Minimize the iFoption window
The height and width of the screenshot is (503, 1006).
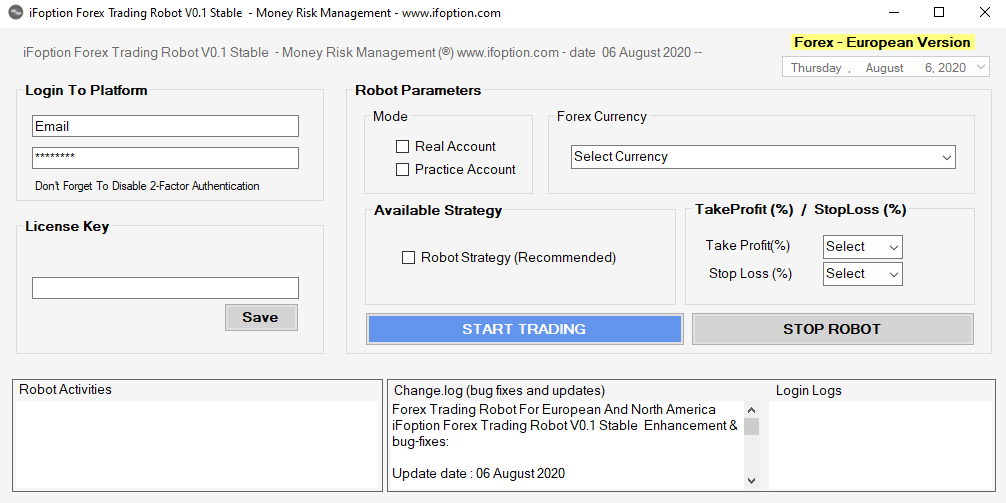[893, 12]
